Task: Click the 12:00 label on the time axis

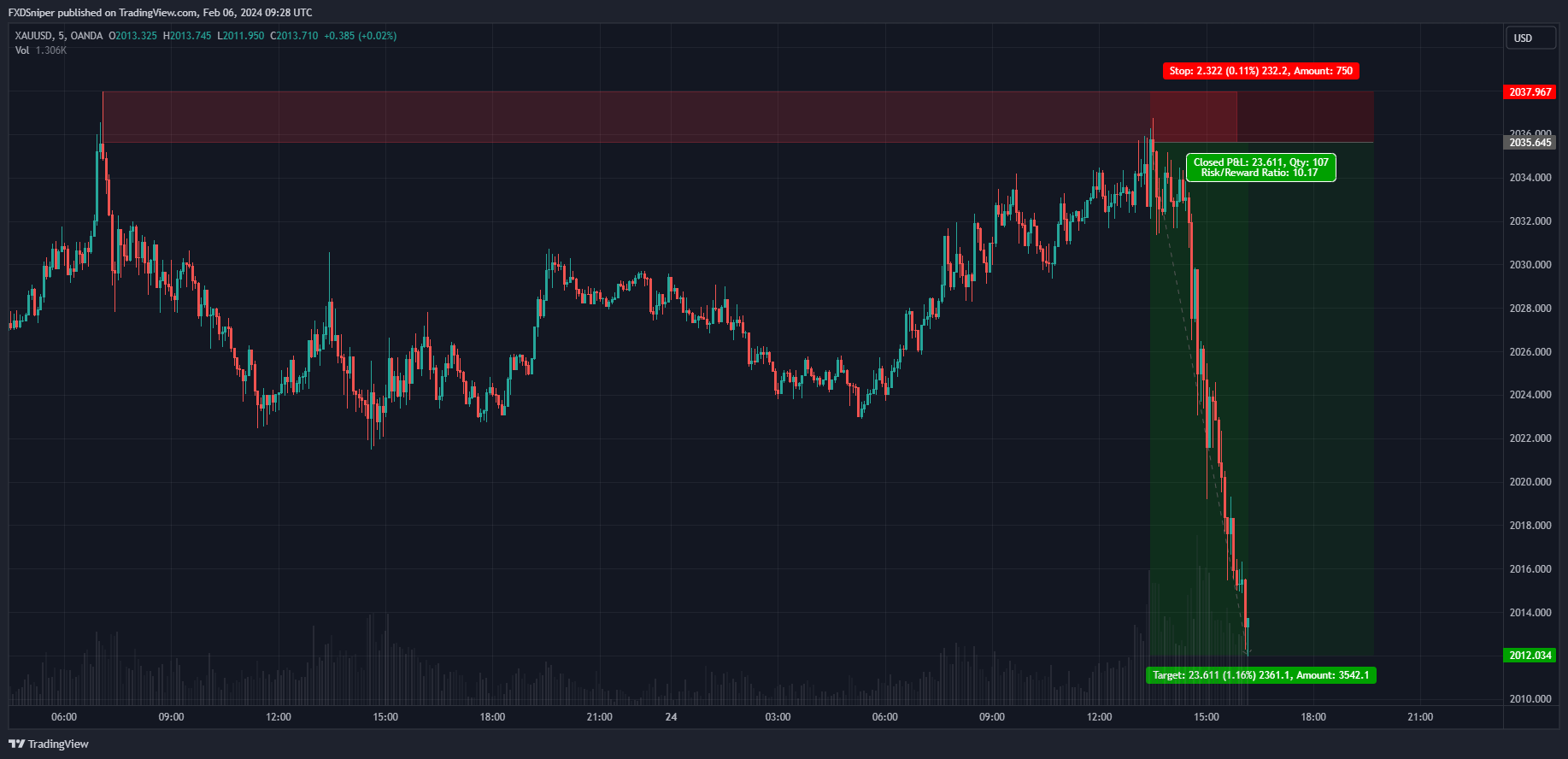Action: coord(279,717)
